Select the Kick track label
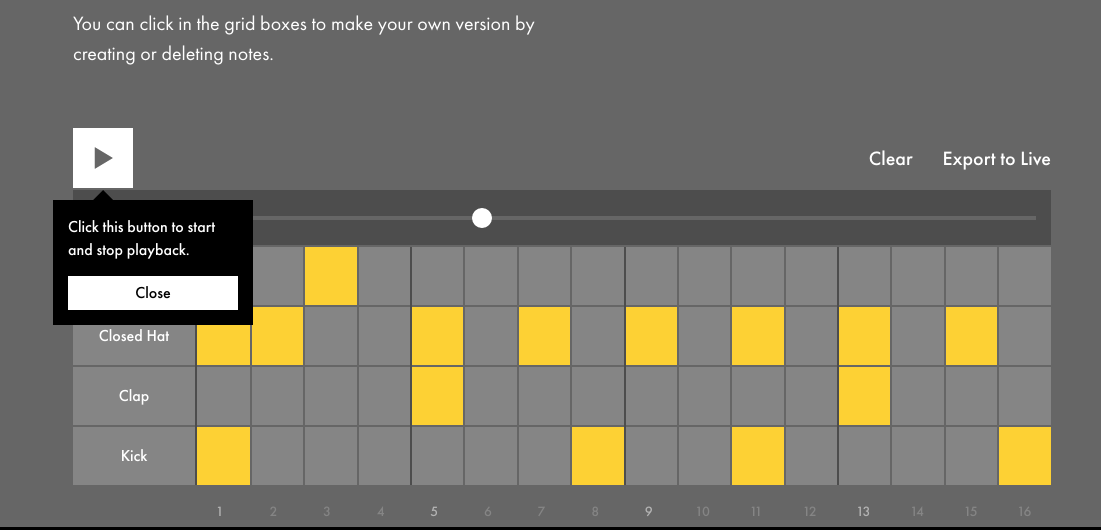This screenshot has height=530, width=1101. coord(134,456)
